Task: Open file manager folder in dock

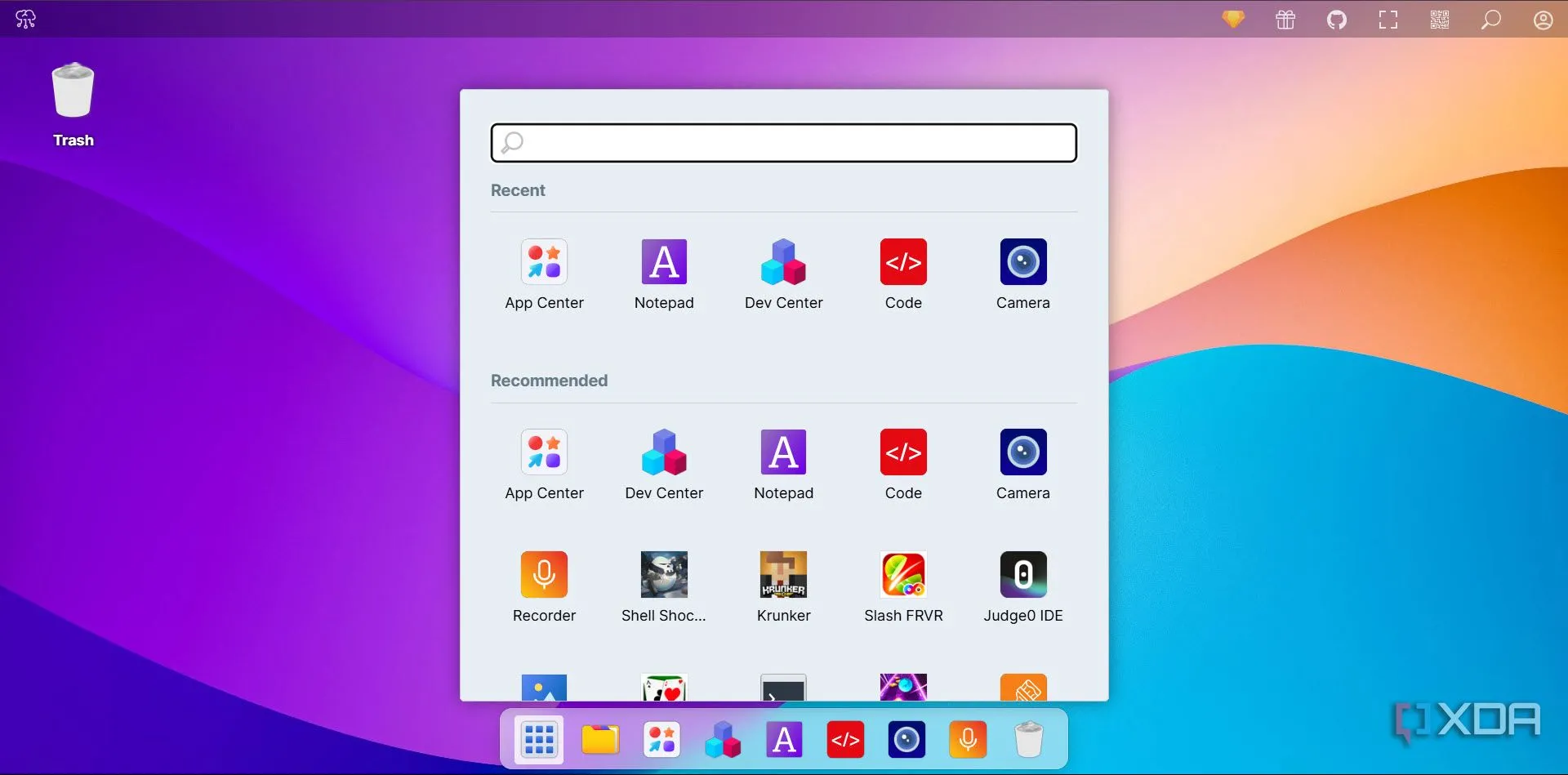Action: pyautogui.click(x=600, y=740)
